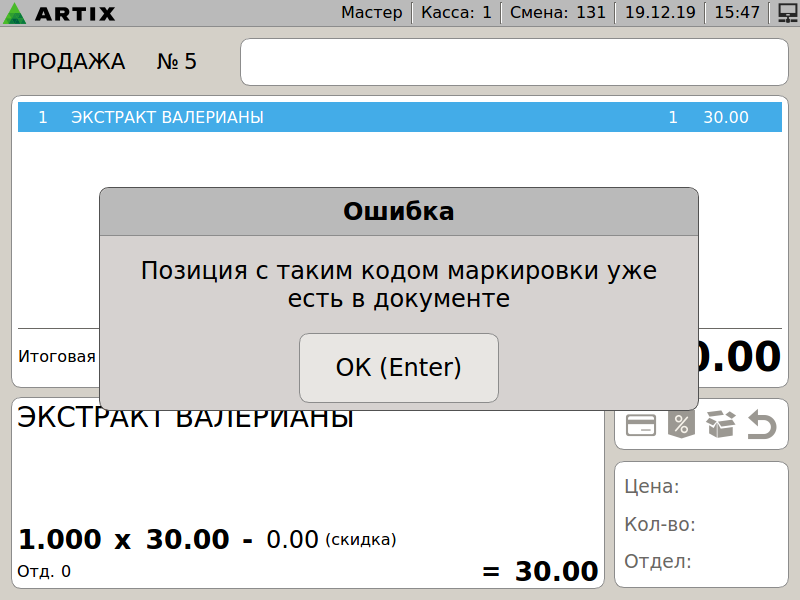Click the = 30.00 position total

coord(540,571)
